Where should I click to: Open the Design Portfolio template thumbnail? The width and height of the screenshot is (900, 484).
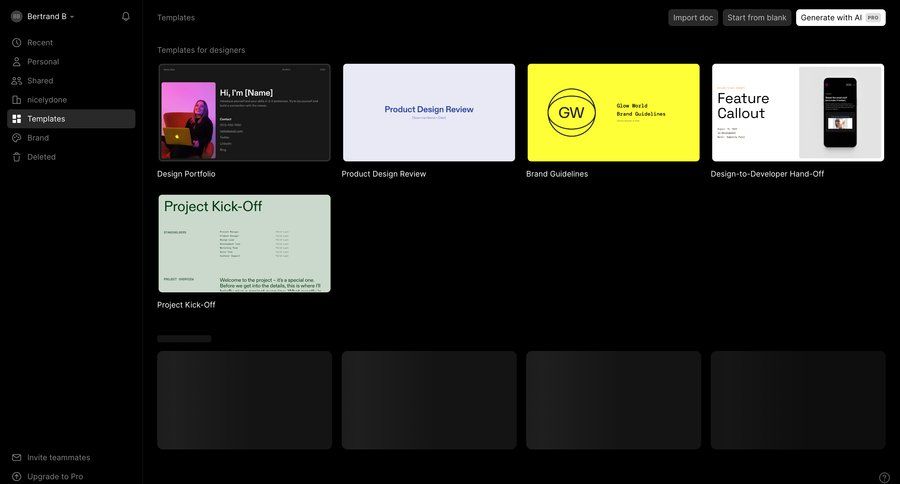click(x=245, y=113)
